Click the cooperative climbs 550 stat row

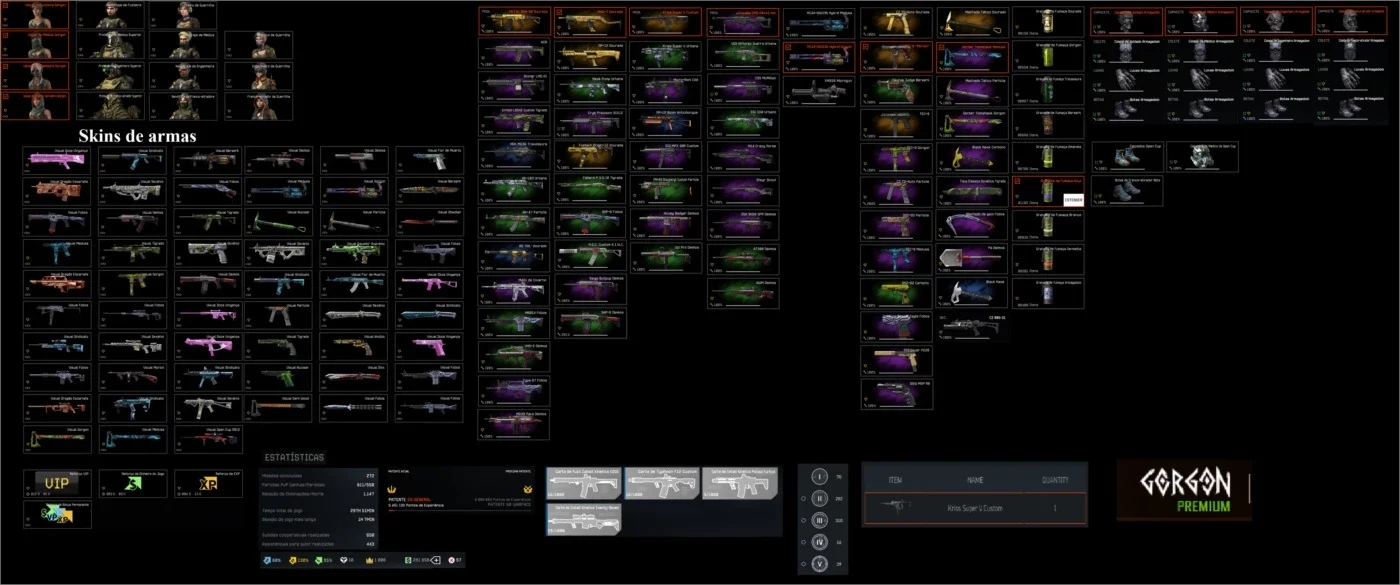318,535
